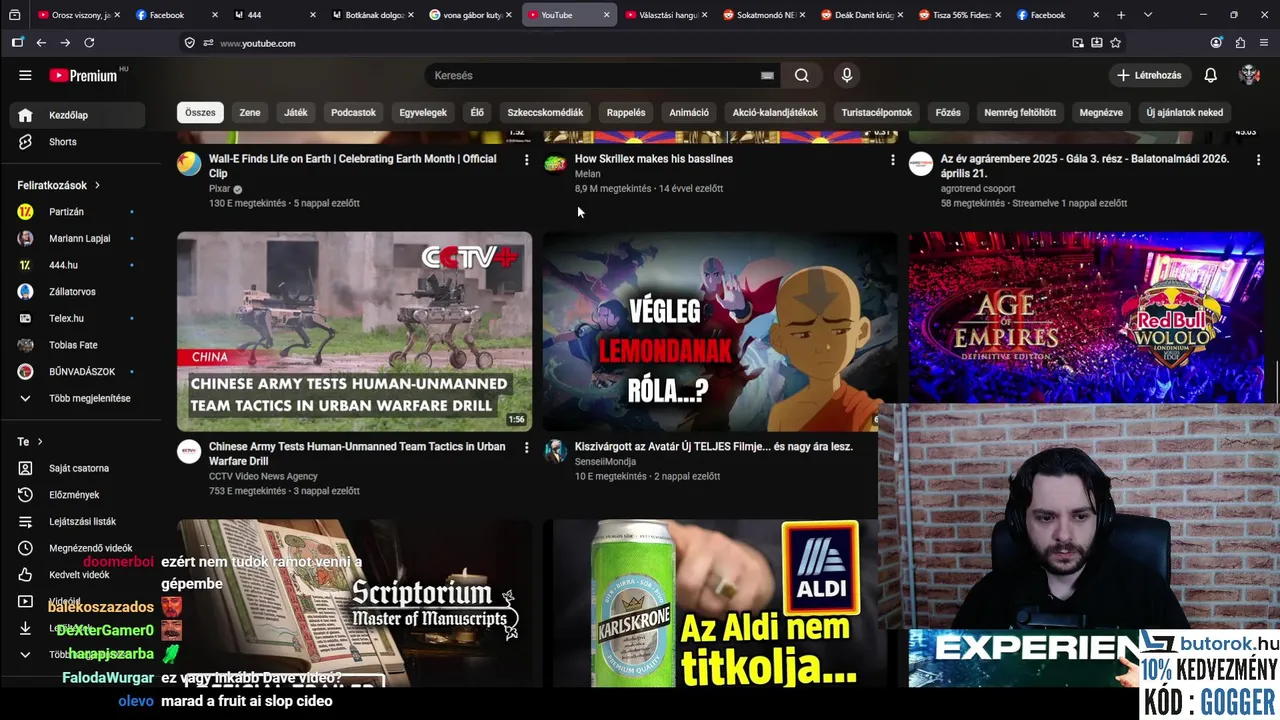Viewport: 1280px width, 720px height.
Task: Close the YouTube browser tab
Action: [x=606, y=15]
